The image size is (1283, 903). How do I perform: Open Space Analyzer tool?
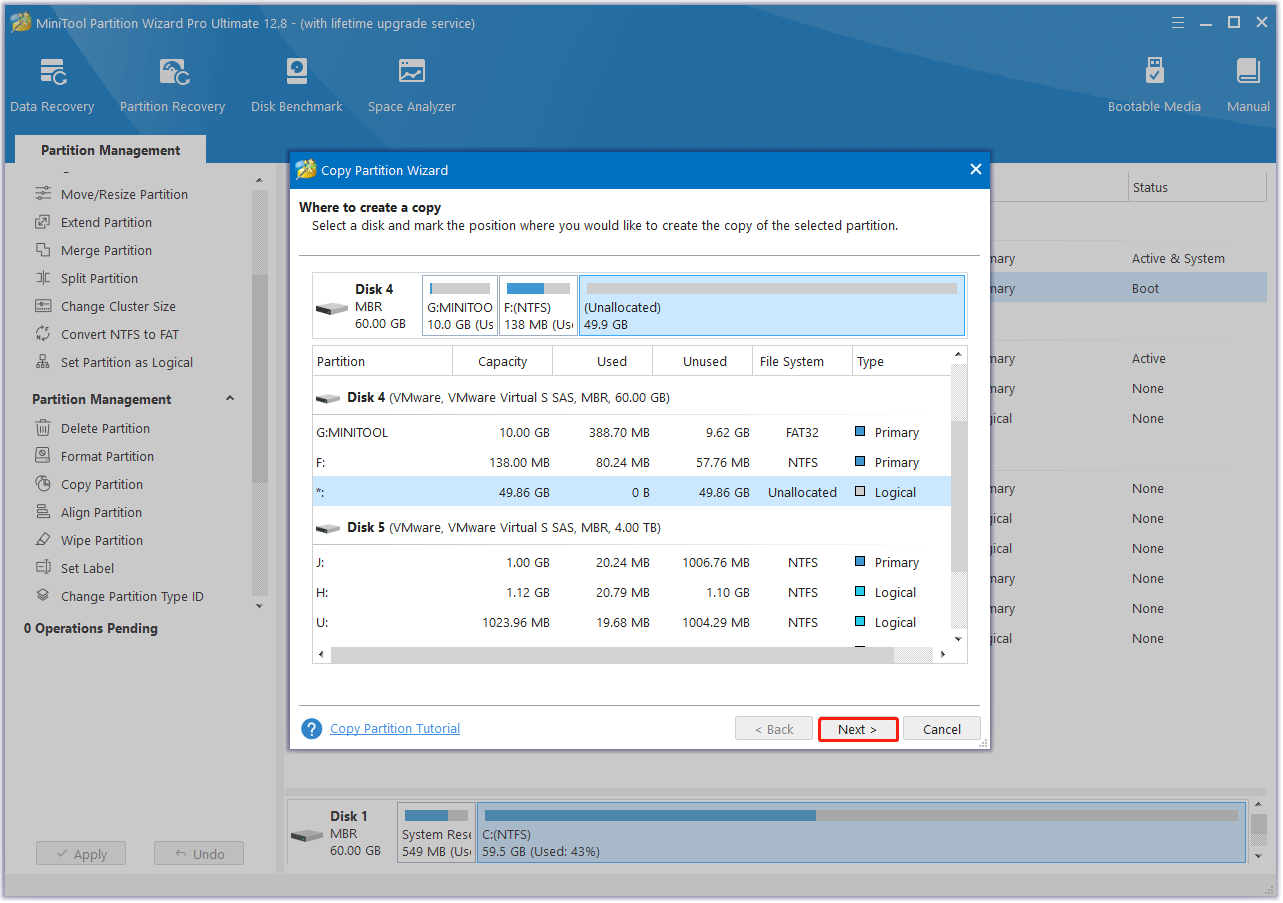pyautogui.click(x=411, y=85)
